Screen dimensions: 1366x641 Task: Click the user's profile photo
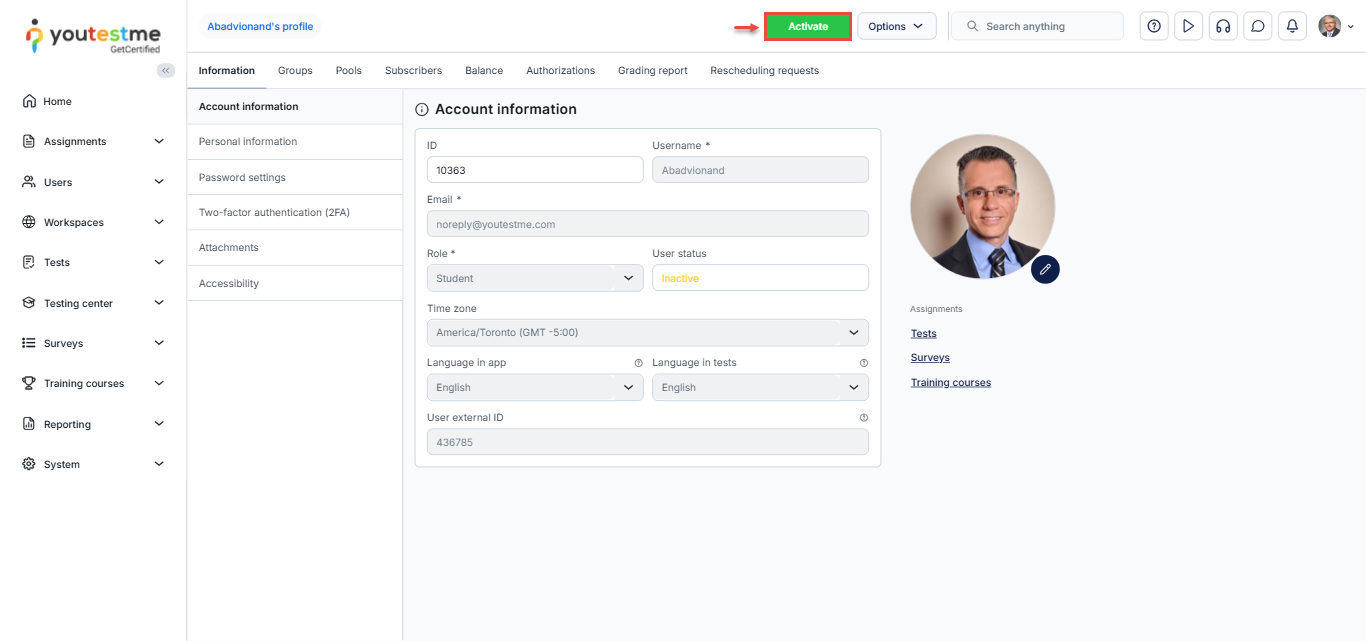(982, 206)
